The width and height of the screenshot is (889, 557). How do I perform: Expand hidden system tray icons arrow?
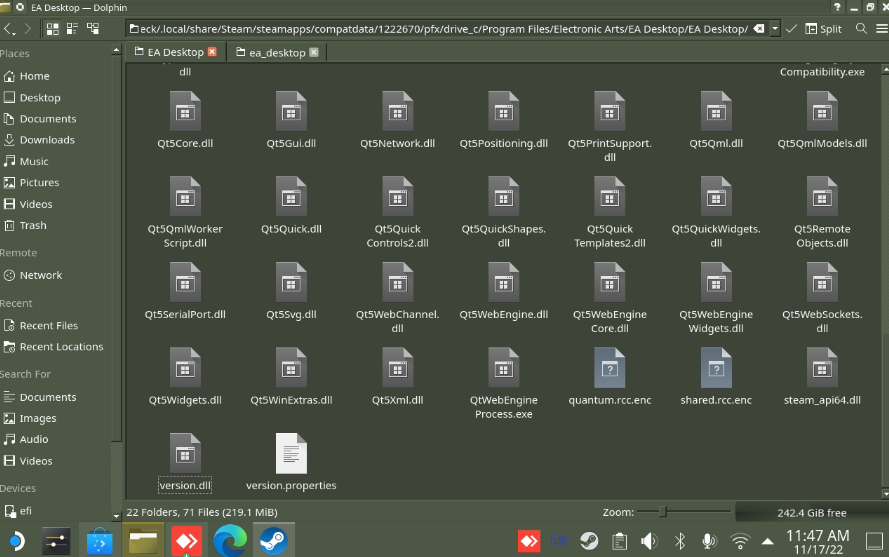click(x=767, y=541)
